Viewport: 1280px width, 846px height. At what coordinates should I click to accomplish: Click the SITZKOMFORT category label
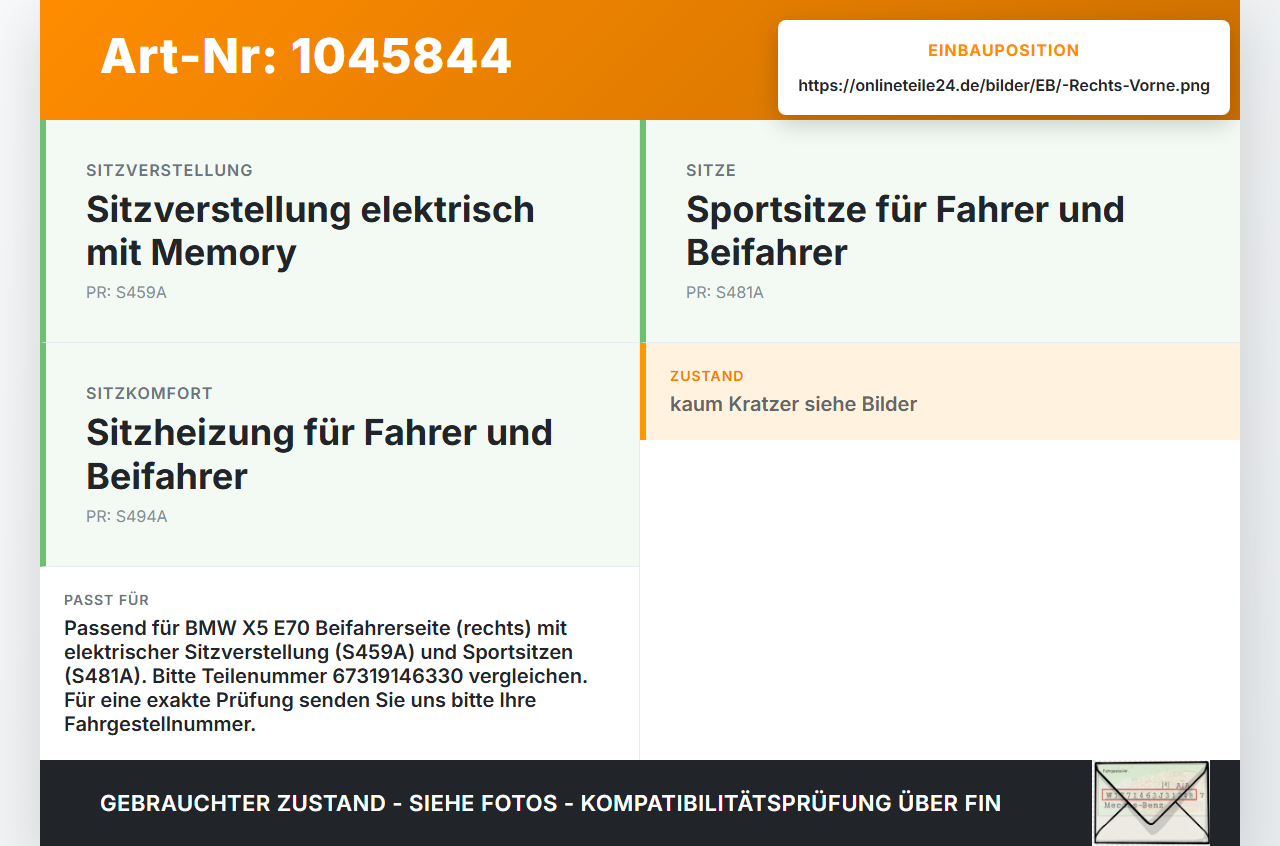[x=150, y=394]
